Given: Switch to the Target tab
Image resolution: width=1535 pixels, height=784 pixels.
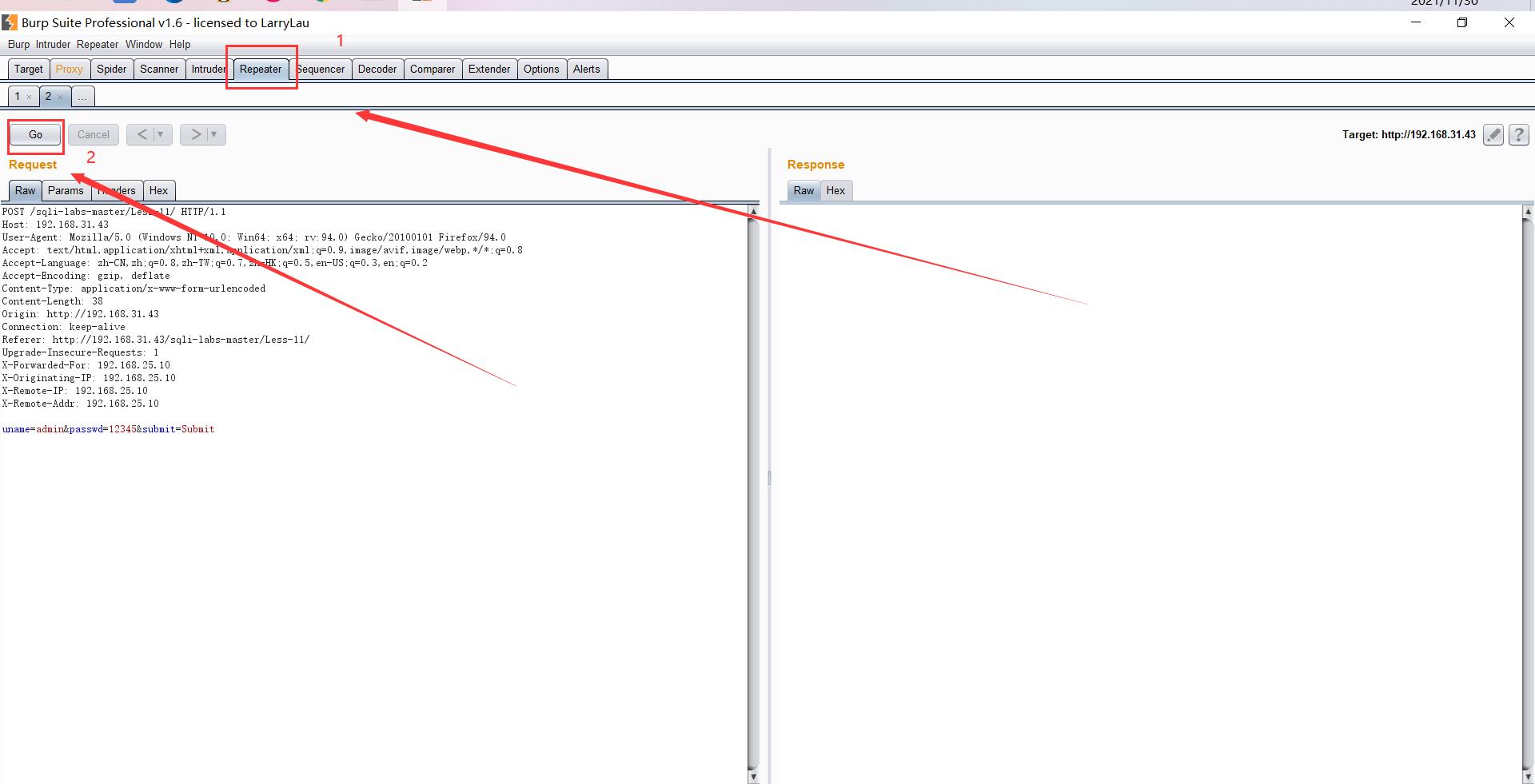Looking at the screenshot, I should (x=29, y=69).
